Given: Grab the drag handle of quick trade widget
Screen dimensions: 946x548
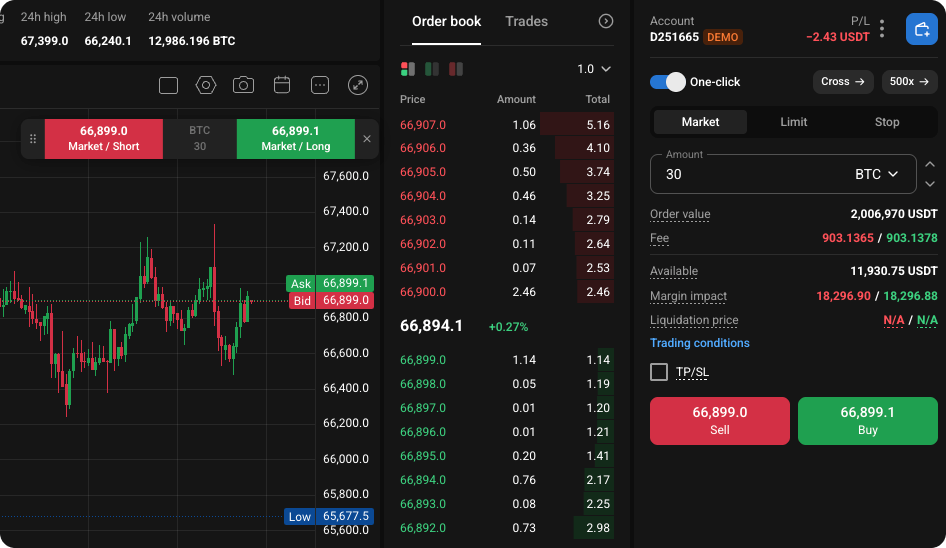Looking at the screenshot, I should (x=33, y=139).
